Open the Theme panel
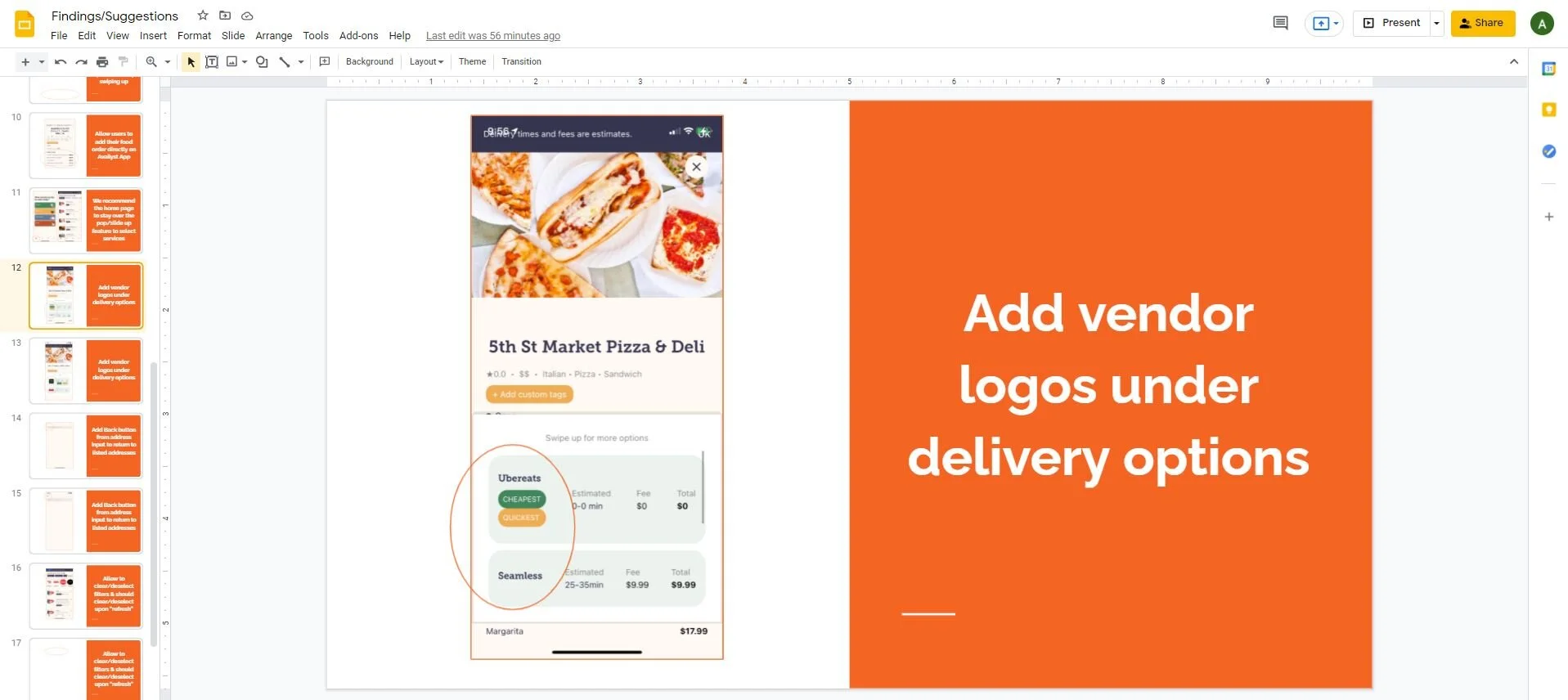This screenshot has height=700, width=1568. 472,61
